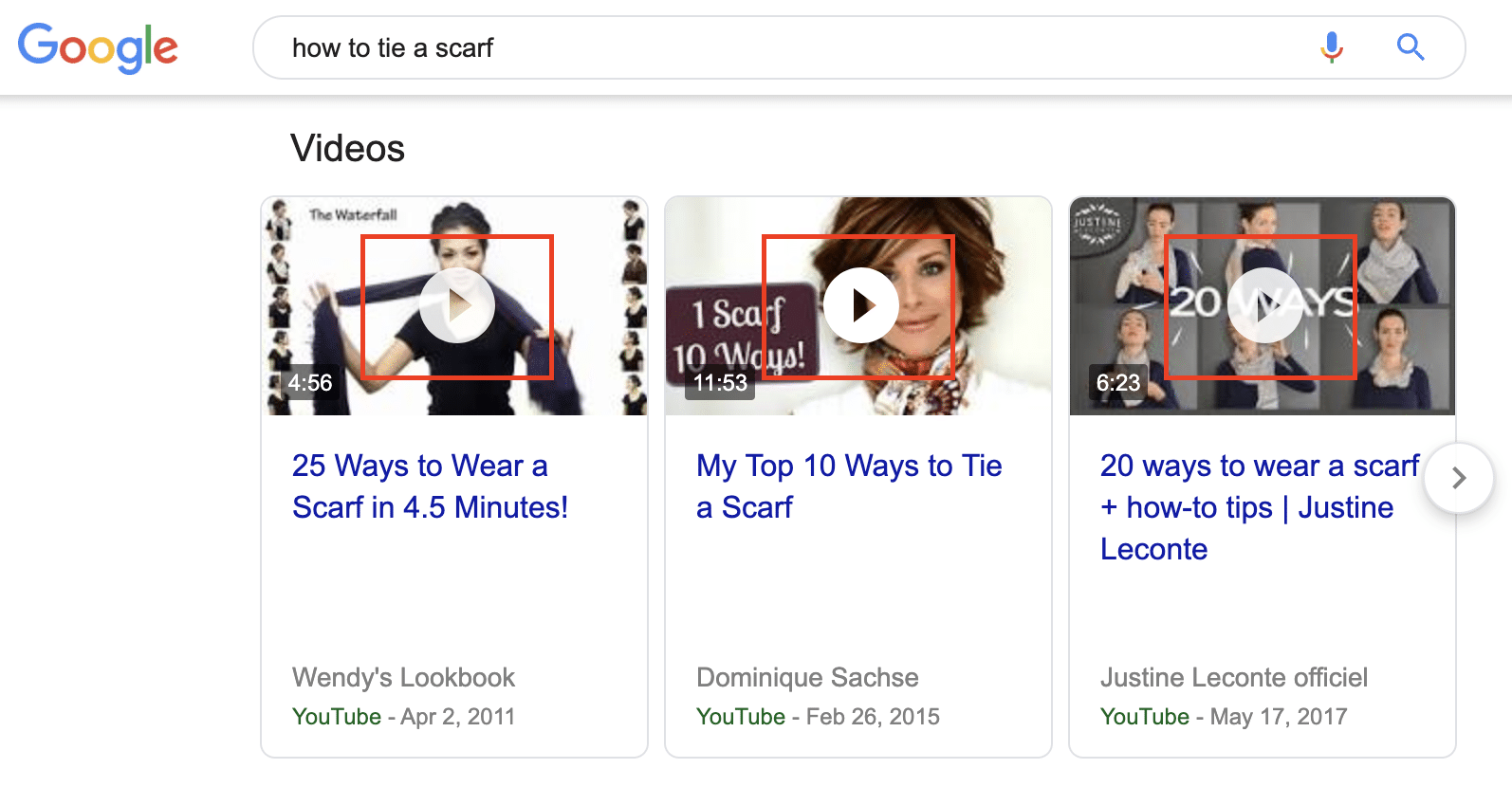Click the search box containing 'how to tie a scarf'

[x=858, y=47]
